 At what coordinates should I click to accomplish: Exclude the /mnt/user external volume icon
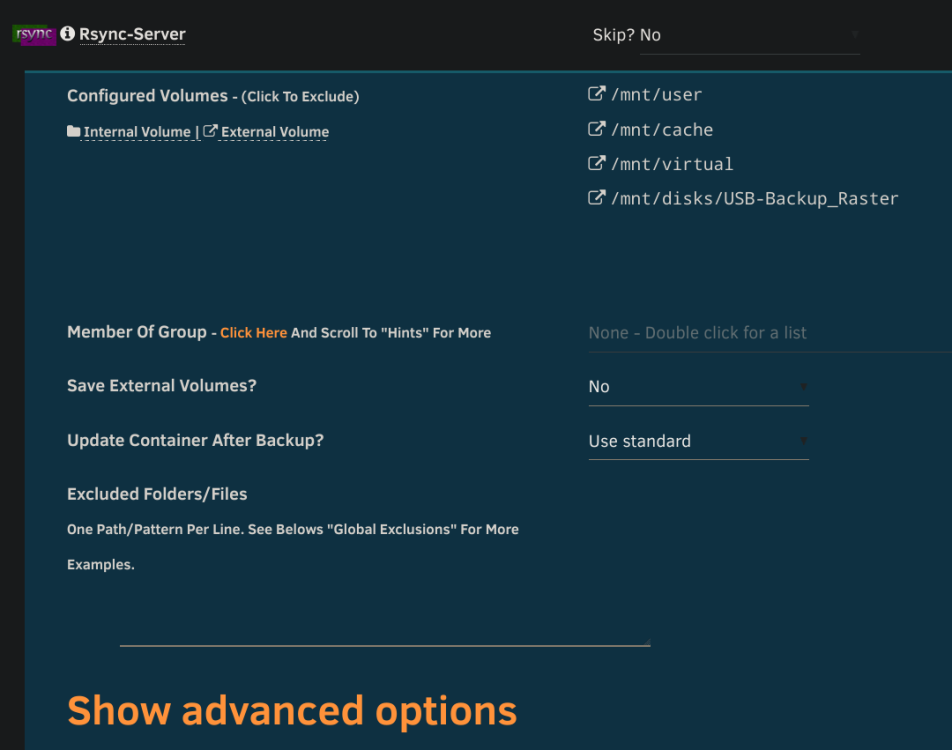[597, 94]
